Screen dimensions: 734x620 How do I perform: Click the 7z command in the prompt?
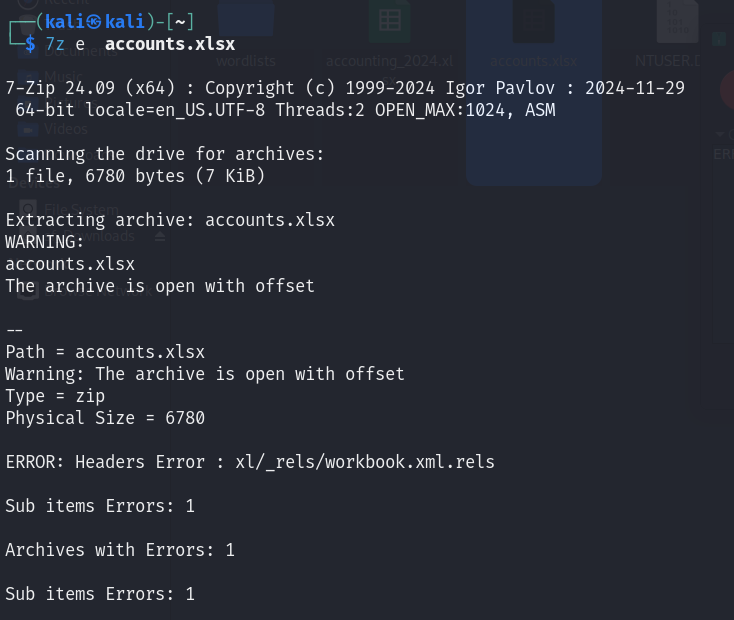(55, 44)
